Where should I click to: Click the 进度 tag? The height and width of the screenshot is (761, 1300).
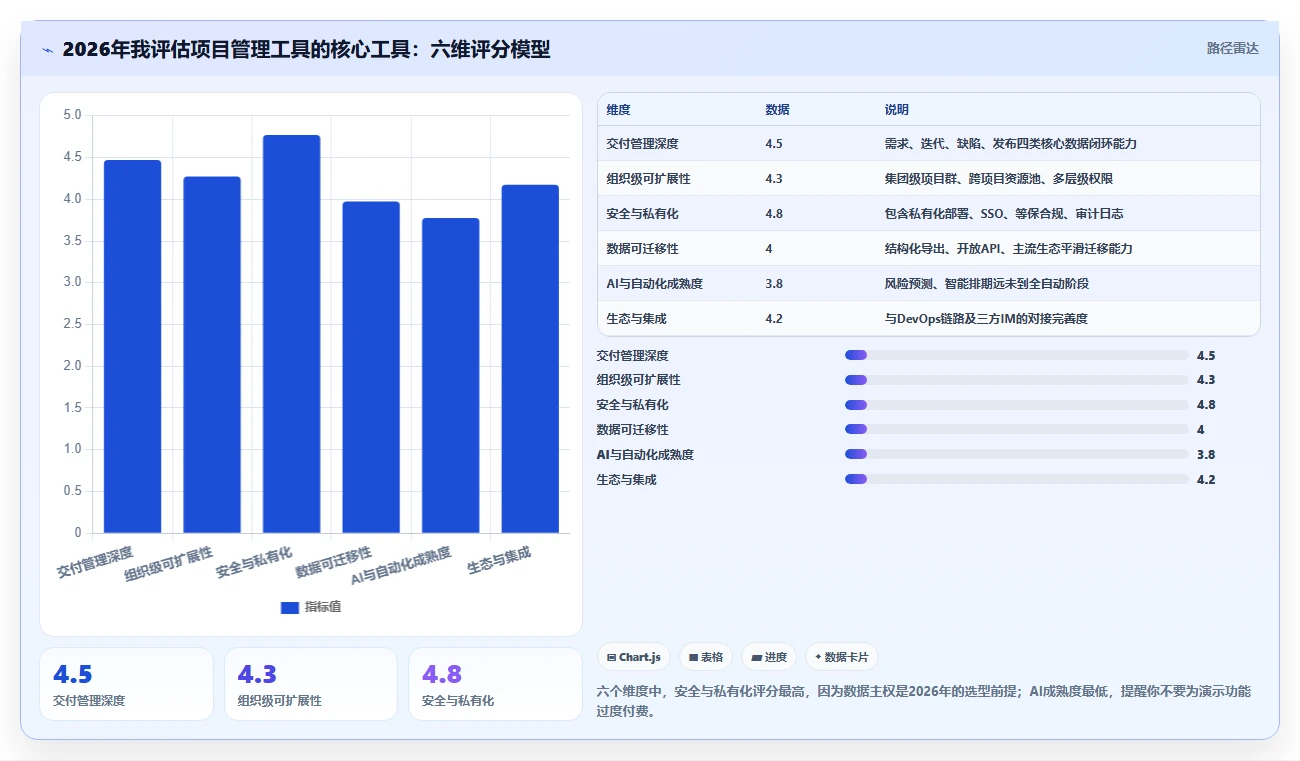[x=769, y=657]
